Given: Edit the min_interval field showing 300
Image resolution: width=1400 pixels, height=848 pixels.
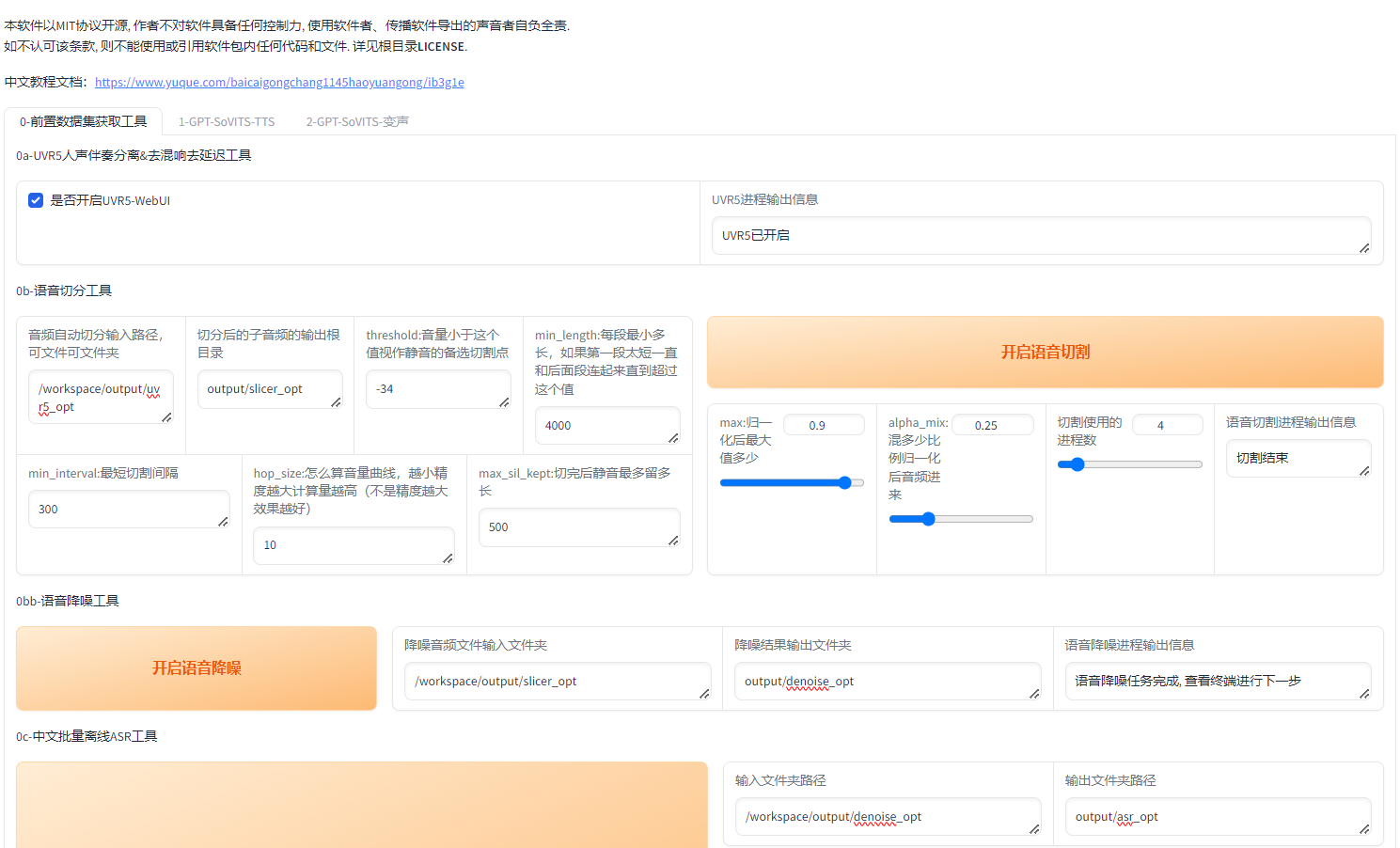Looking at the screenshot, I should (x=129, y=509).
